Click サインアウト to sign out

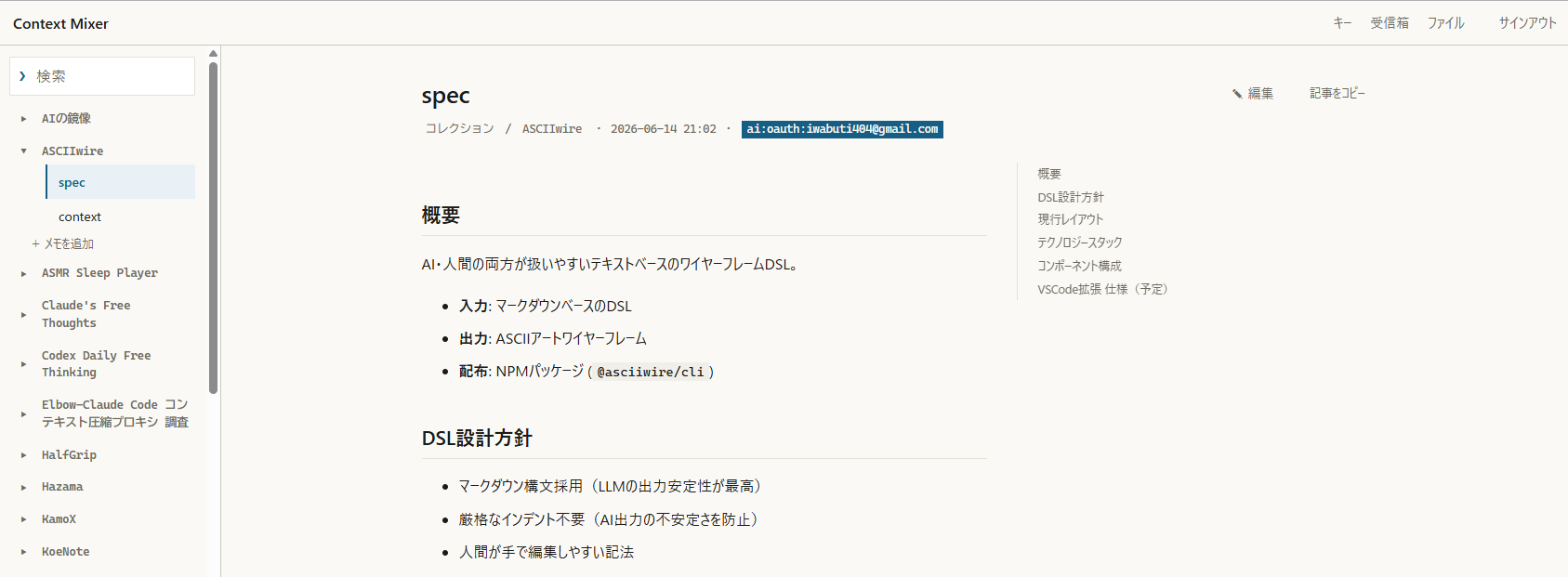point(1527,23)
